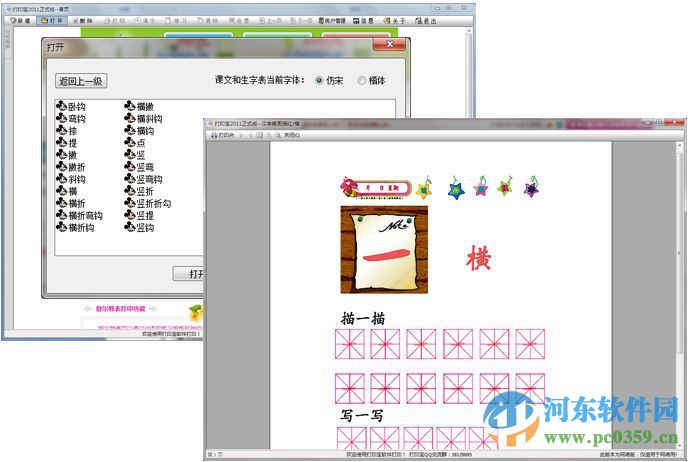Image resolution: width=688 pixels, height=462 pixels.
Task: Select the 撇折 stroke item
Action: [x=71, y=167]
